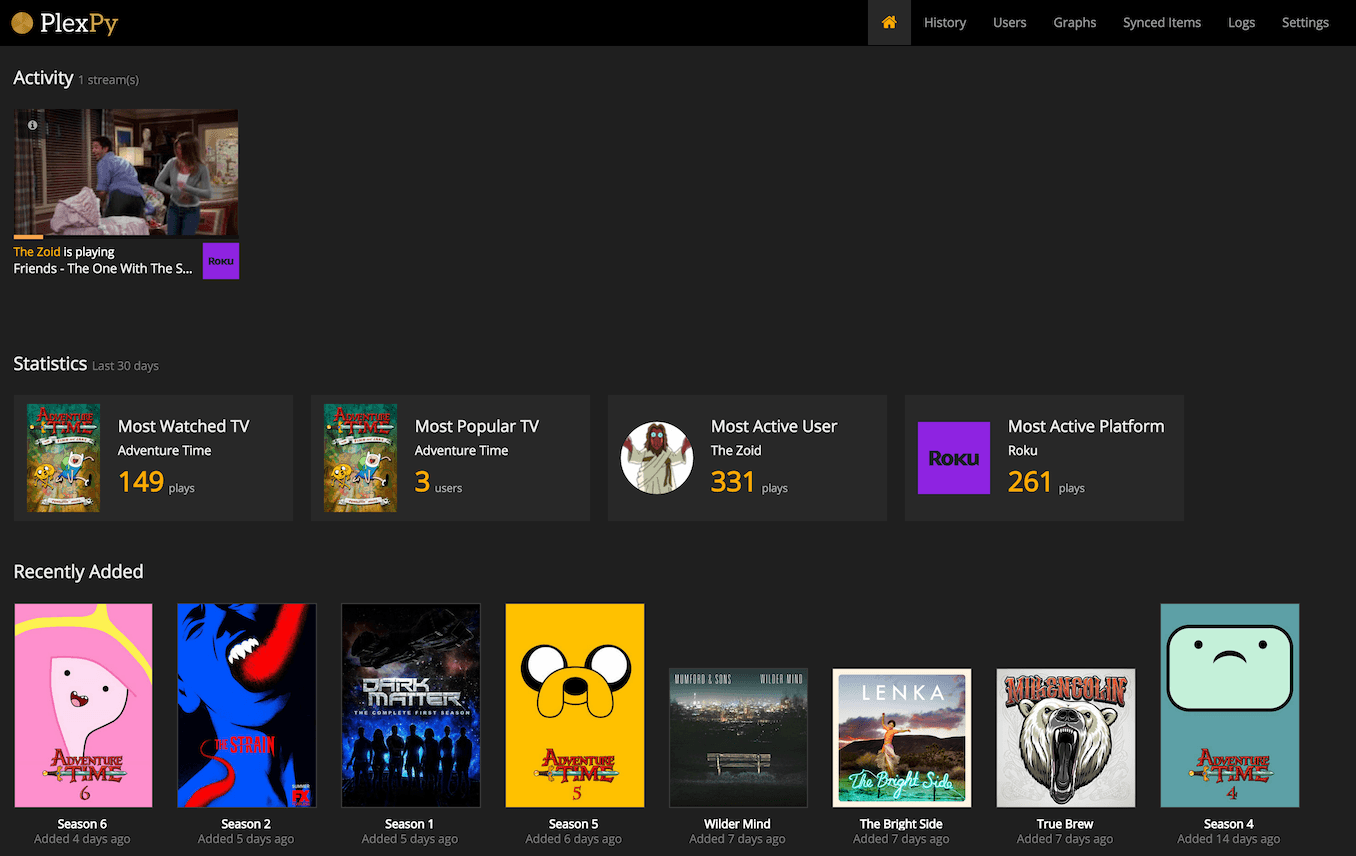Image resolution: width=1356 pixels, height=856 pixels.
Task: Open Settings from the navbar
Action: click(x=1305, y=22)
